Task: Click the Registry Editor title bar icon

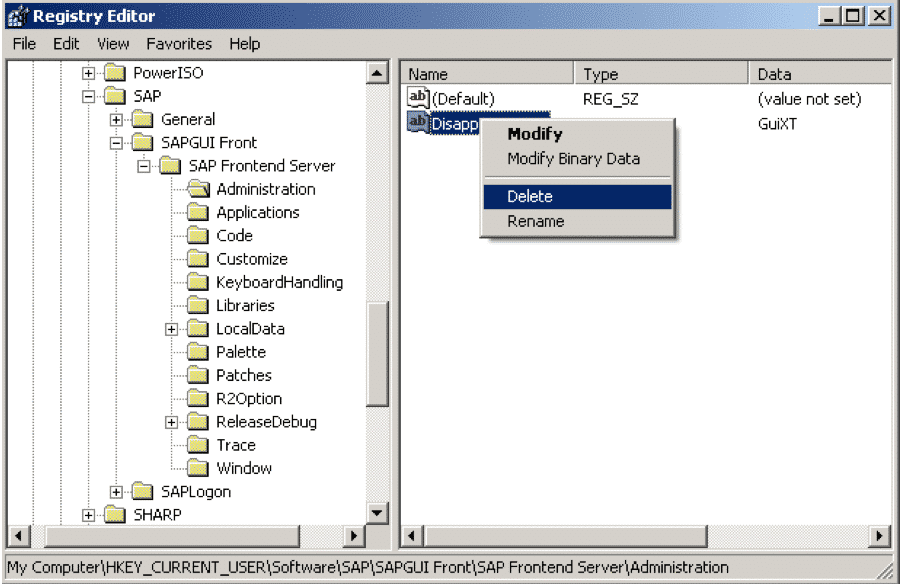Action: coord(17,16)
